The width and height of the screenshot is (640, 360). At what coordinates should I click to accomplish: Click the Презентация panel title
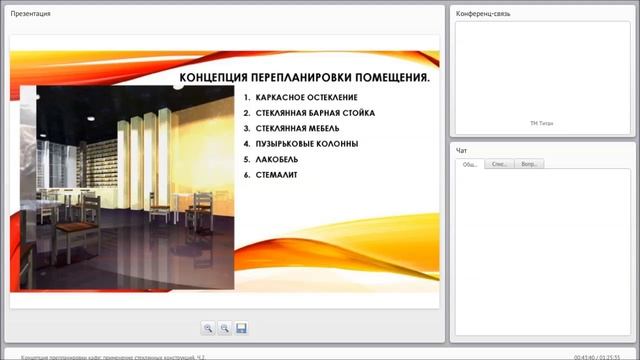(31, 13)
